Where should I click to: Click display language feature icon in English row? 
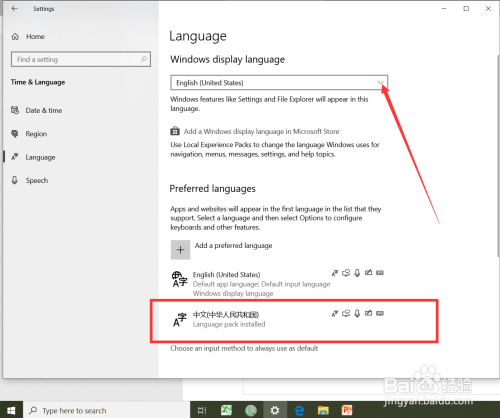coord(335,273)
